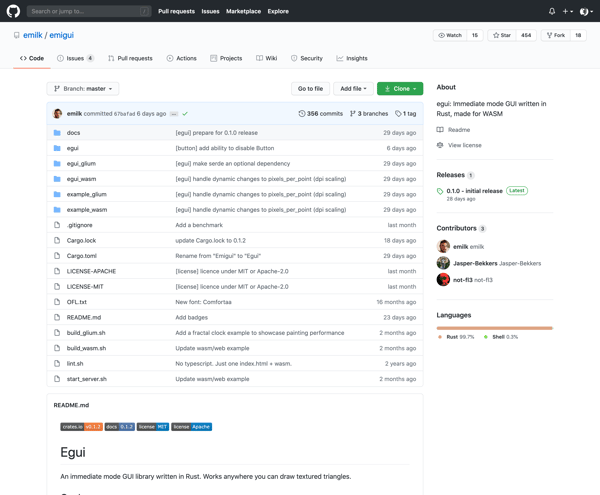Screen dimensions: 600x495
Task: Click emilk's avatar in the commit bar
Action: 57,114
